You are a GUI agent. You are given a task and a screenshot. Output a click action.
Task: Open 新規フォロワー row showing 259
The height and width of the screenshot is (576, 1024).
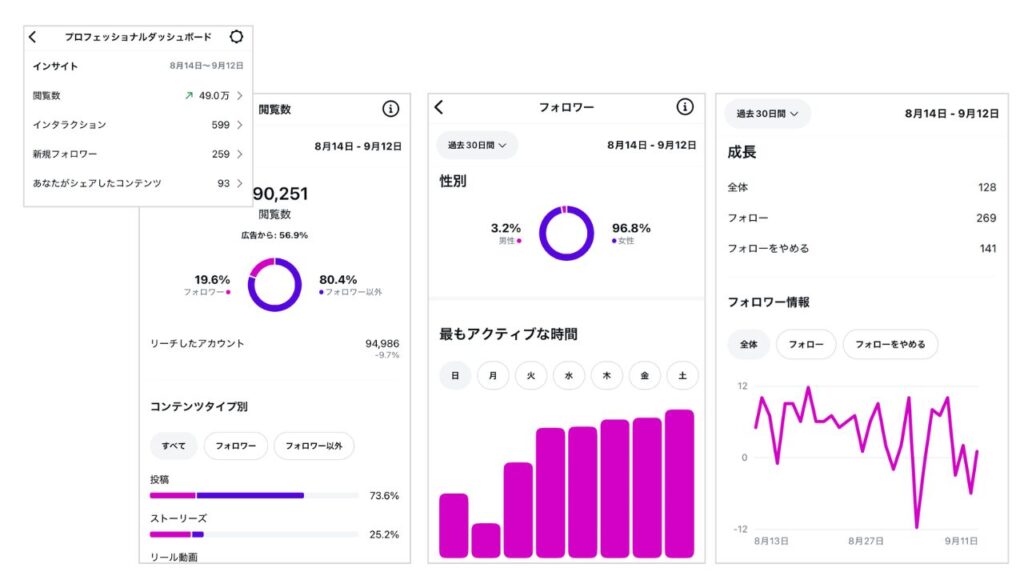pos(138,154)
